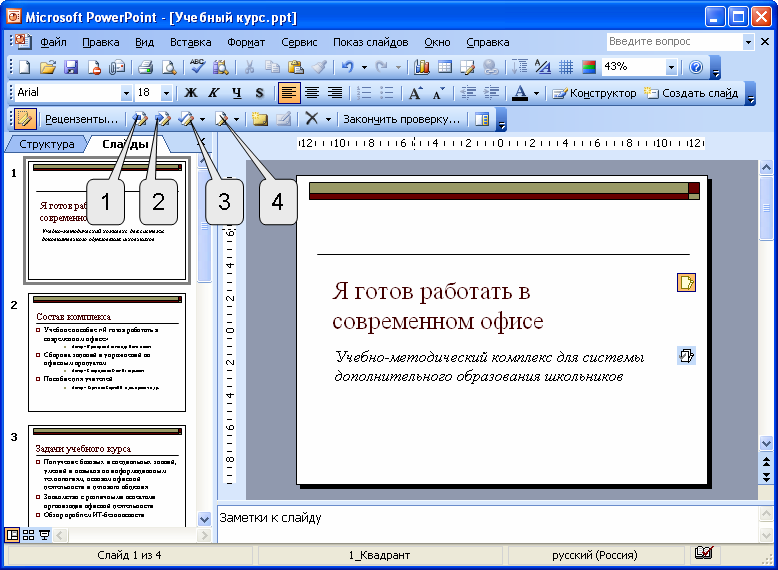Go to previous review item icon
Screen dimensions: 778x570
[140, 119]
